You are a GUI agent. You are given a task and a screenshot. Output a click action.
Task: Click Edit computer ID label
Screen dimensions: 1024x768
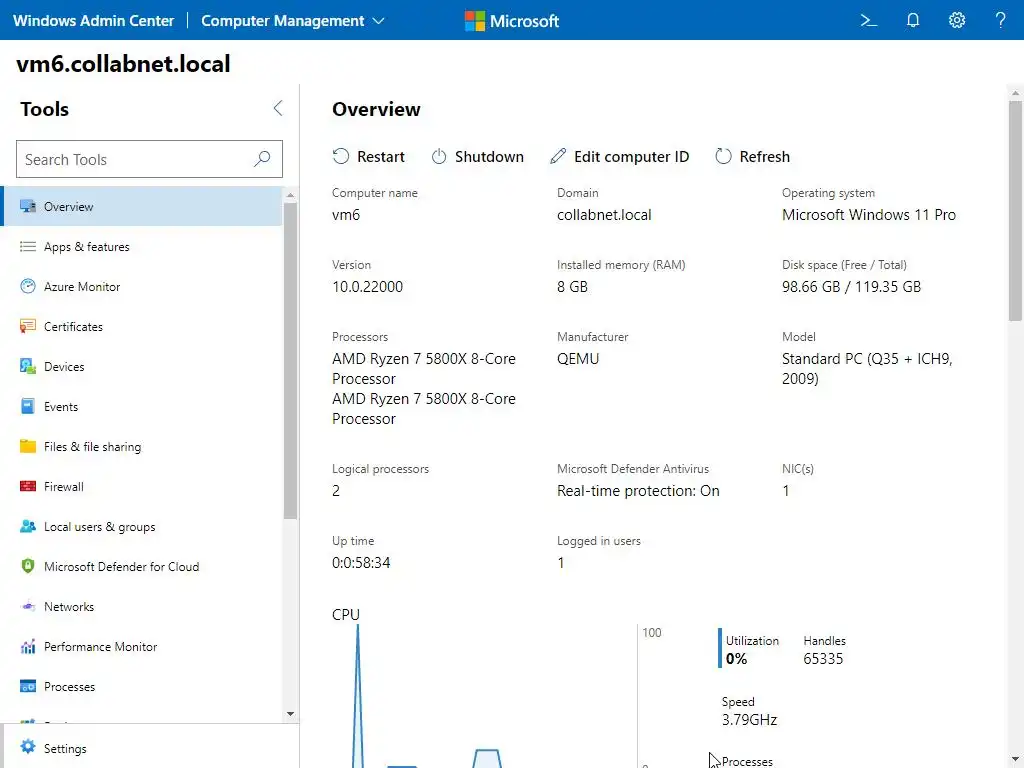632,157
